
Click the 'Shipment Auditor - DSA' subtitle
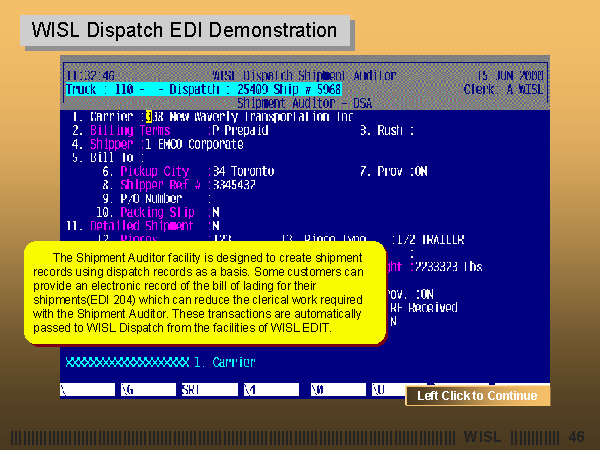(305, 103)
